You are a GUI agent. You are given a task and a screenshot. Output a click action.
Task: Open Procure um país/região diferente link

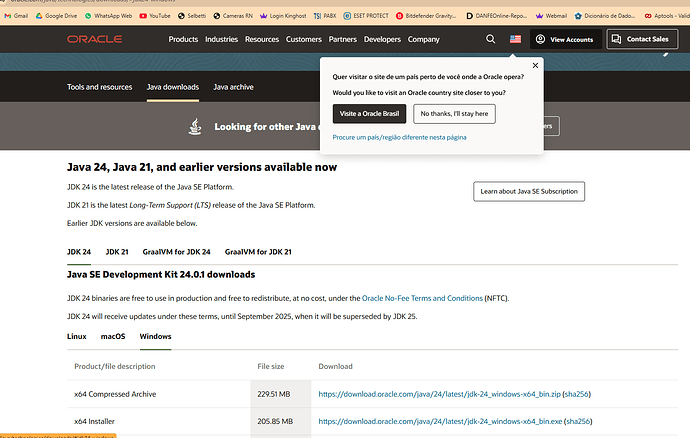(x=399, y=137)
